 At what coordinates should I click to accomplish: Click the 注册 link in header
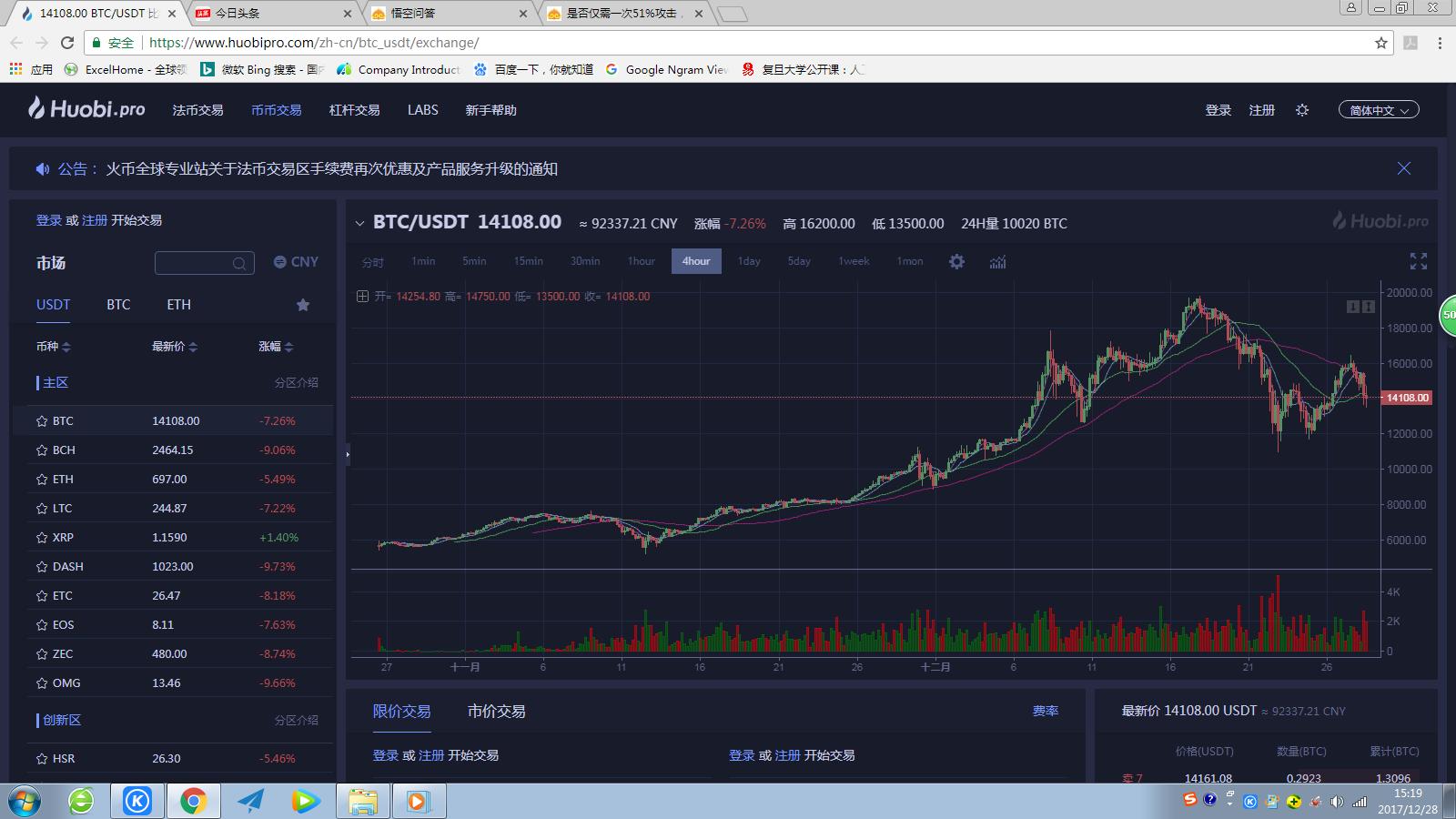(x=1261, y=110)
